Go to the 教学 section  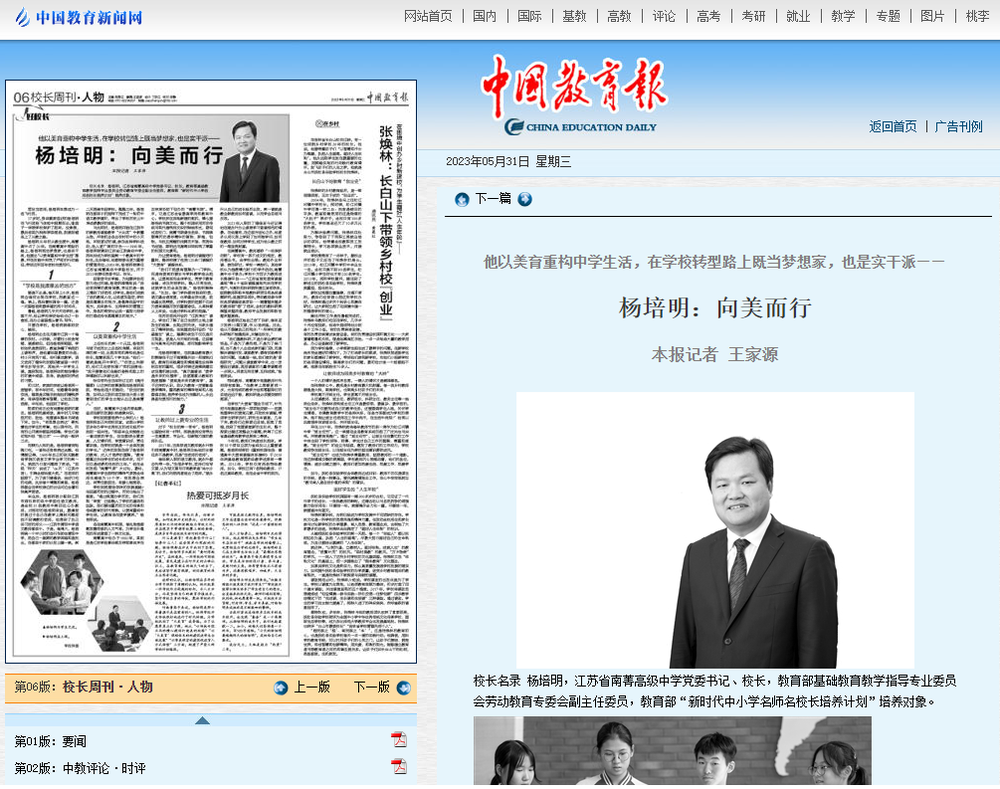pyautogui.click(x=843, y=16)
